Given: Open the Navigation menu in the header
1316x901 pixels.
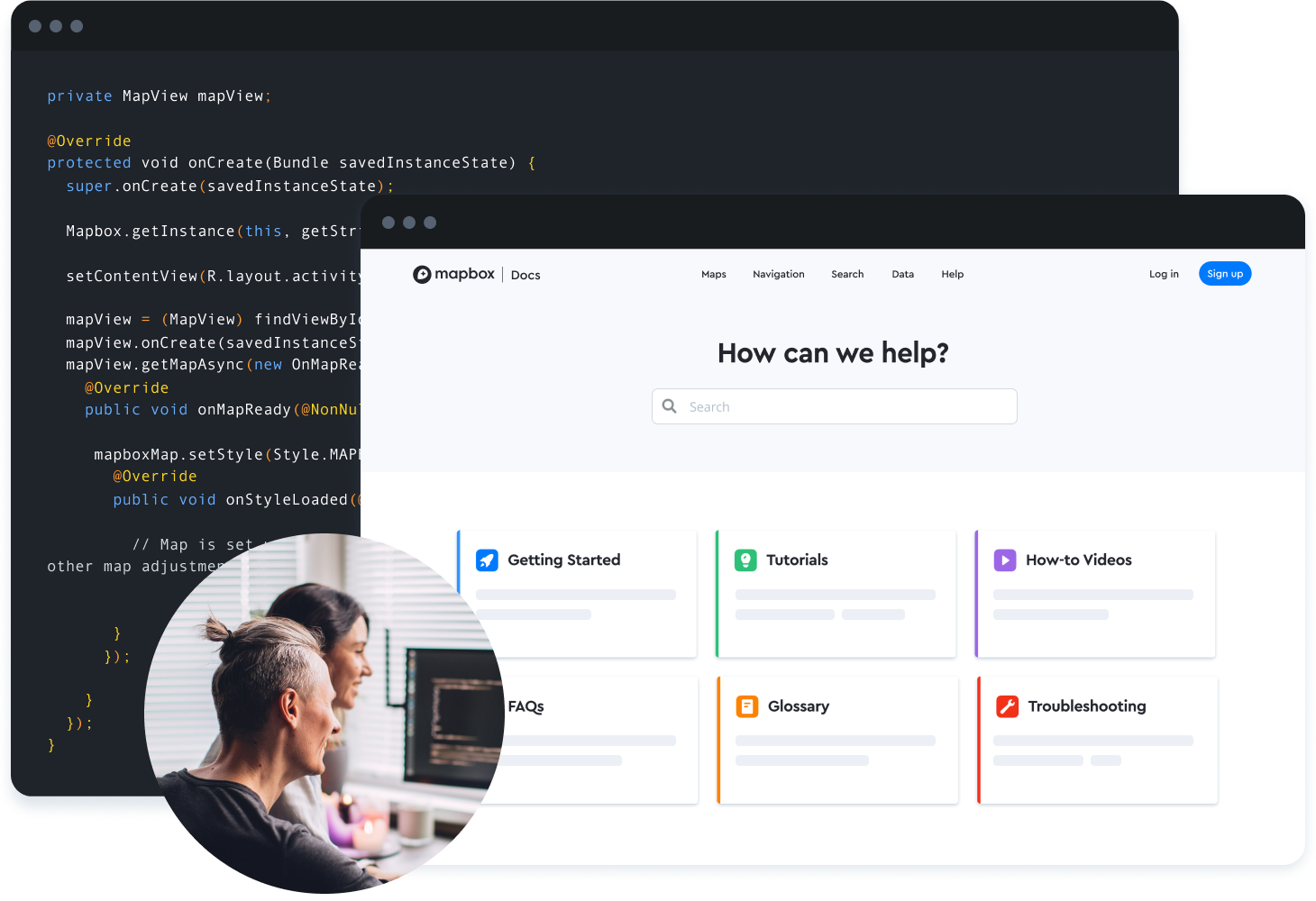Looking at the screenshot, I should tap(778, 274).
